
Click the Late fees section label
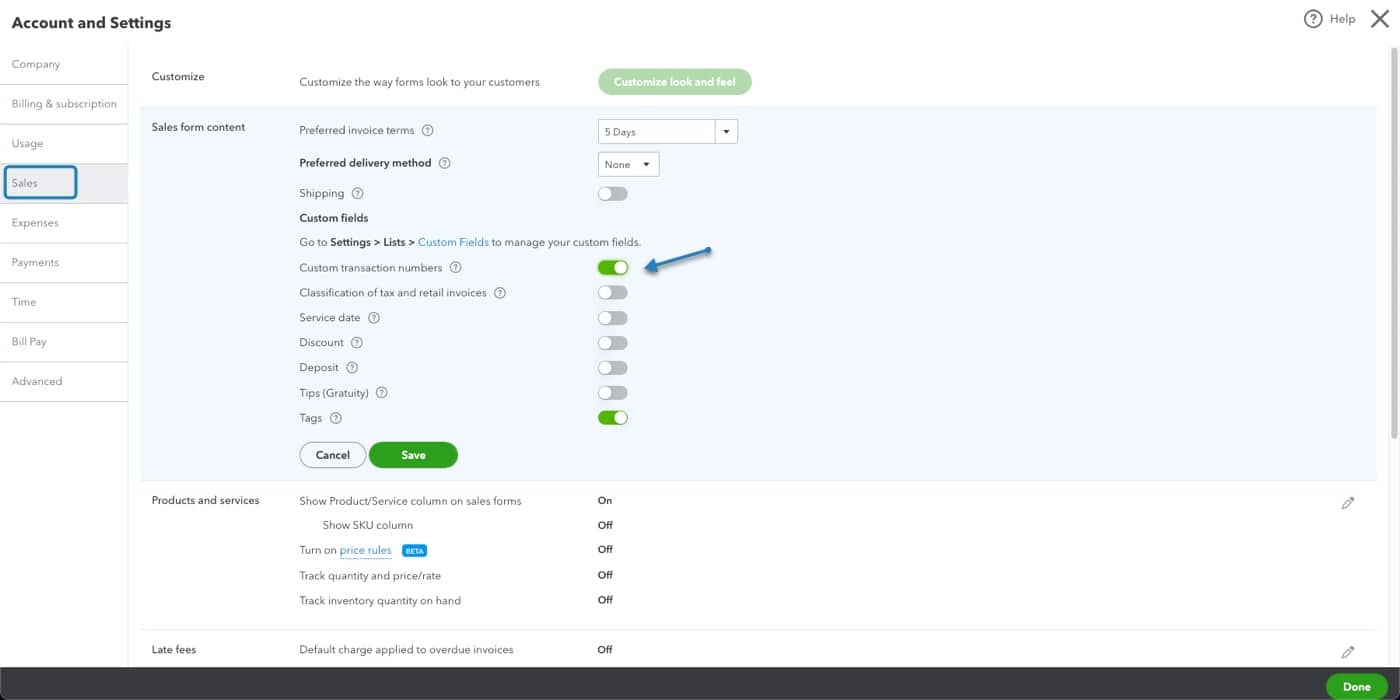click(174, 649)
